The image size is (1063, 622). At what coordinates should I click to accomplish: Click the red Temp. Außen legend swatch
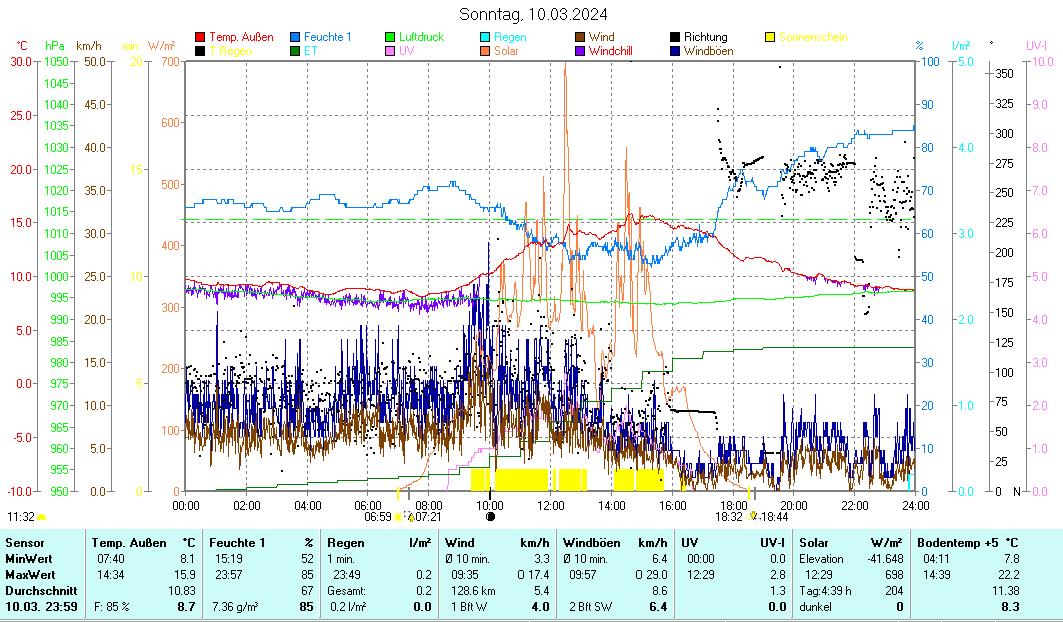200,38
